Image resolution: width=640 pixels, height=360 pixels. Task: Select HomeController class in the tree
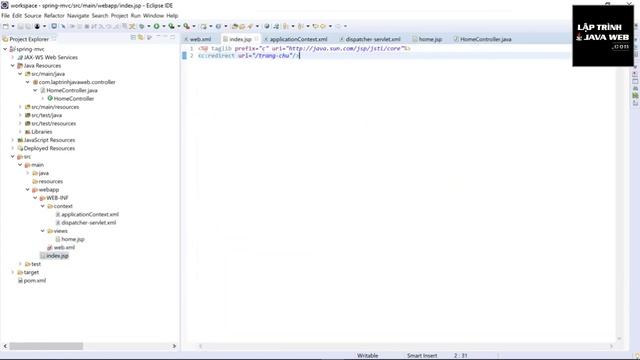pyautogui.click(x=73, y=98)
